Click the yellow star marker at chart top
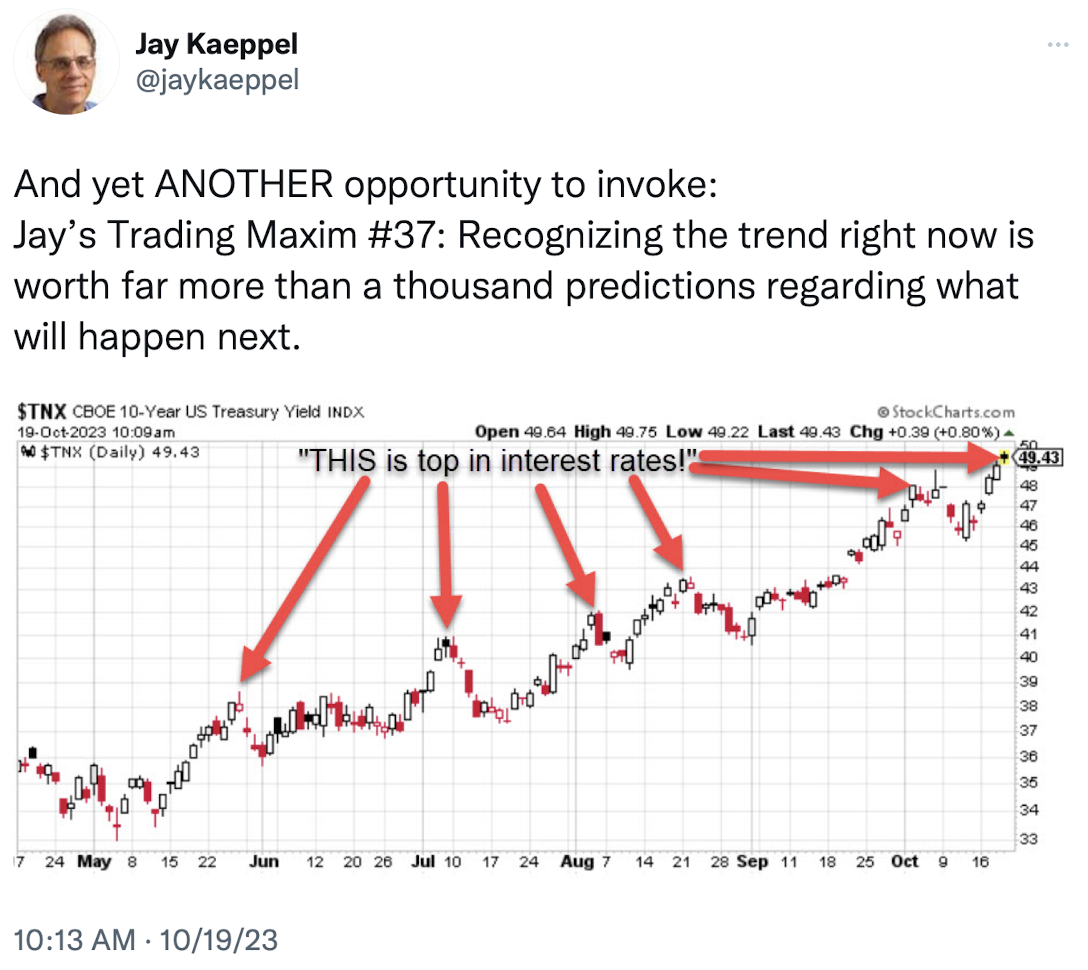This screenshot has width=1088, height=970. click(1004, 457)
